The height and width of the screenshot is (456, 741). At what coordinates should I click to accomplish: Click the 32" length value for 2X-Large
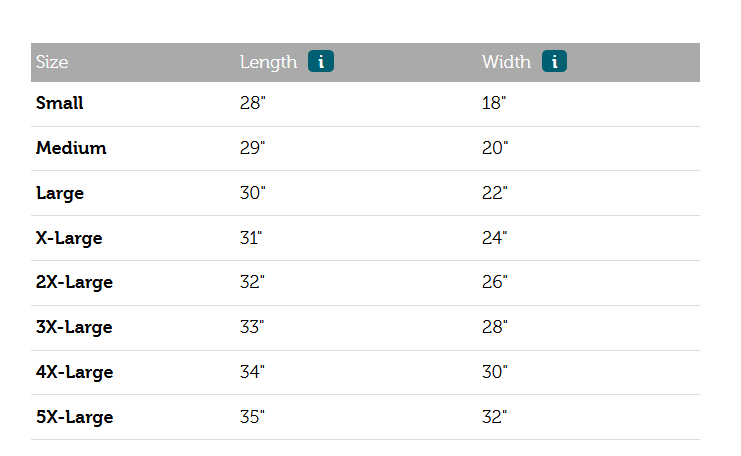tap(252, 282)
